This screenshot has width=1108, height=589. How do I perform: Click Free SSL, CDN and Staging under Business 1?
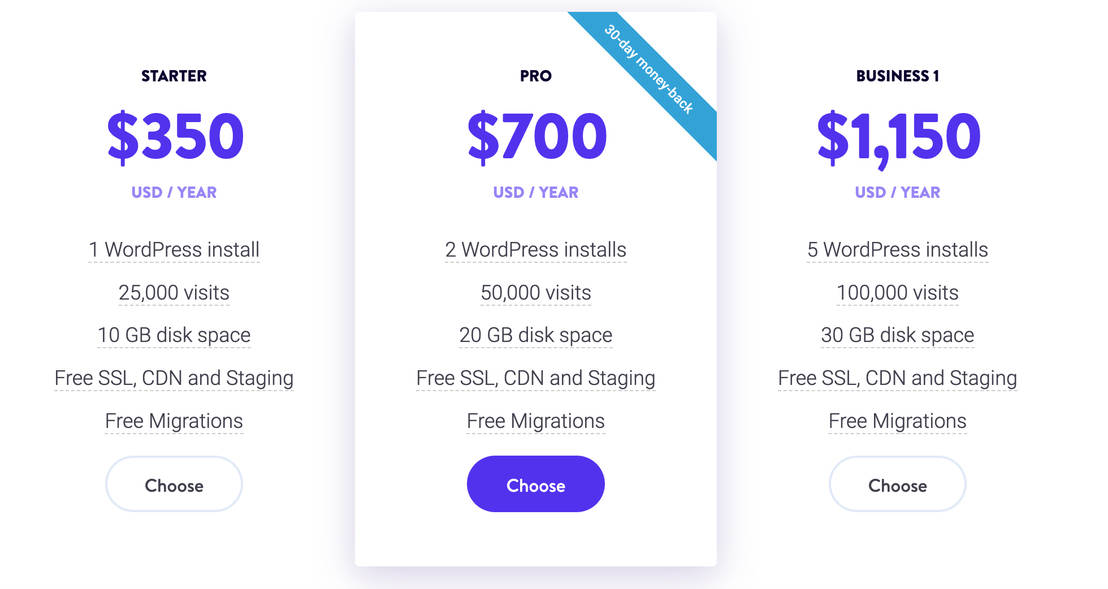pyautogui.click(x=897, y=378)
